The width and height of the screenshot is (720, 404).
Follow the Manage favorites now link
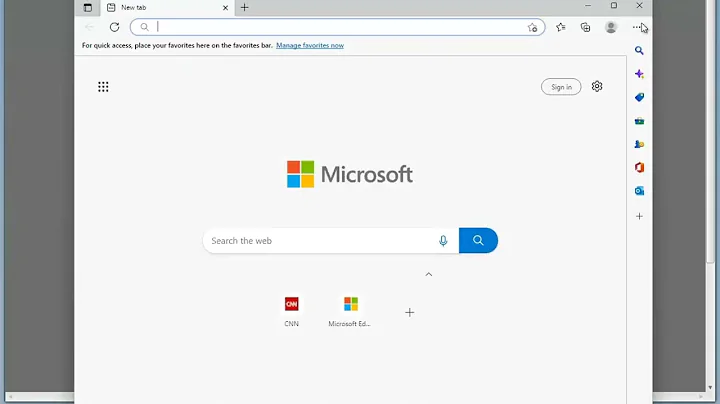[x=310, y=45]
